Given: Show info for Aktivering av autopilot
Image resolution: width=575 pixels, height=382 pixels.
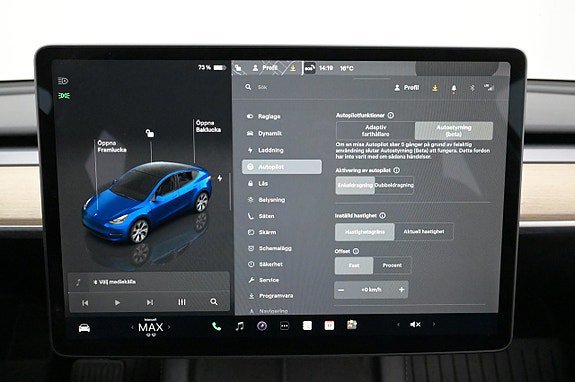Looking at the screenshot, I should [x=396, y=170].
